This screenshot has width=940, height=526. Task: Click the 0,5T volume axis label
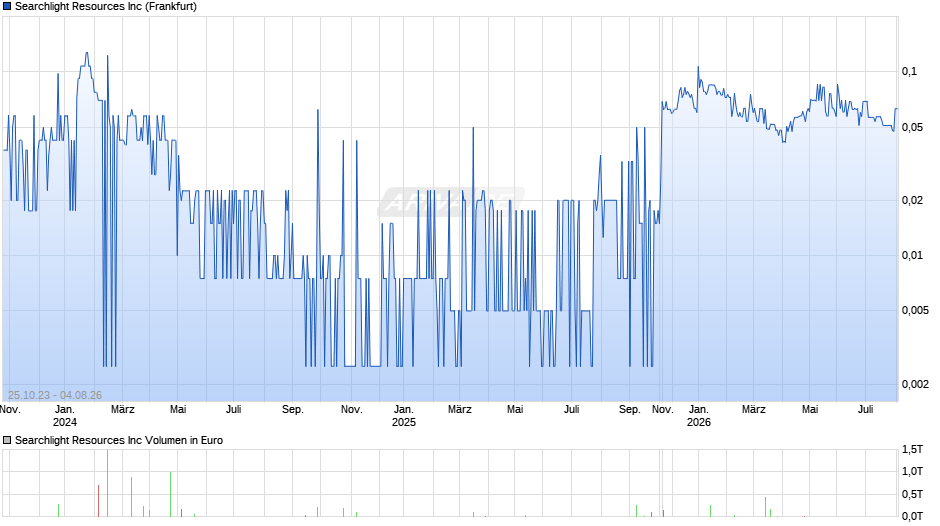(912, 494)
